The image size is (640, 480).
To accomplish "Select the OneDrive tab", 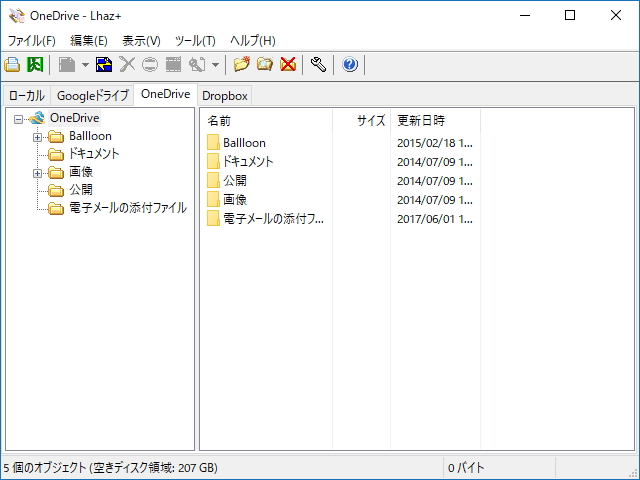I will tap(166, 94).
